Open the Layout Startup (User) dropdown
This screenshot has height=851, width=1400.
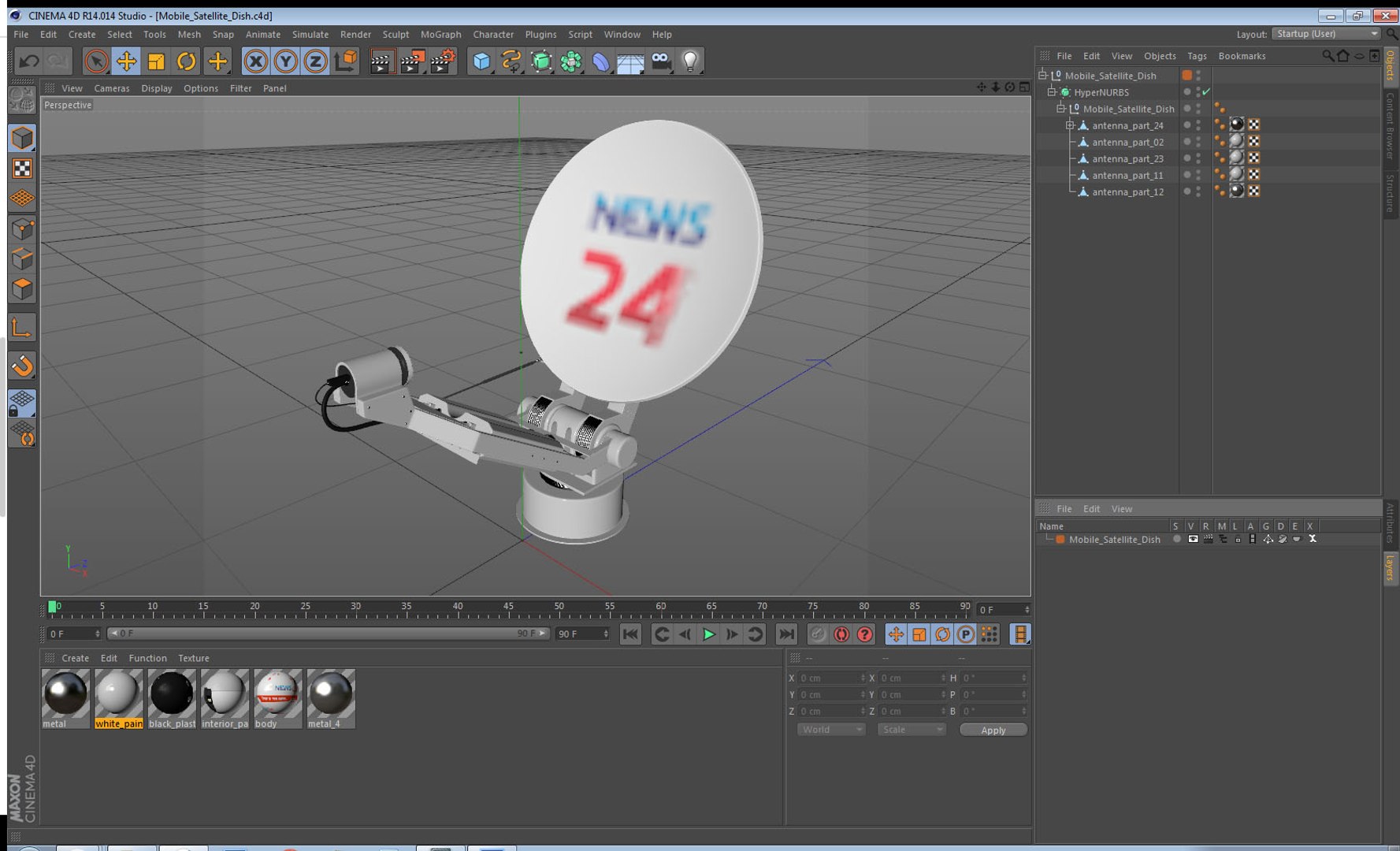pyautogui.click(x=1327, y=34)
